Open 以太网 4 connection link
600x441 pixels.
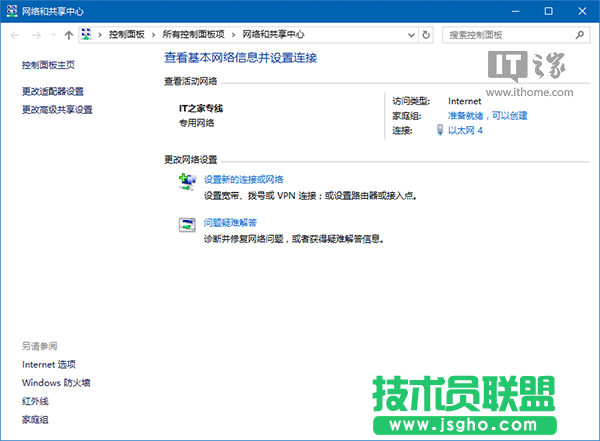[465, 131]
